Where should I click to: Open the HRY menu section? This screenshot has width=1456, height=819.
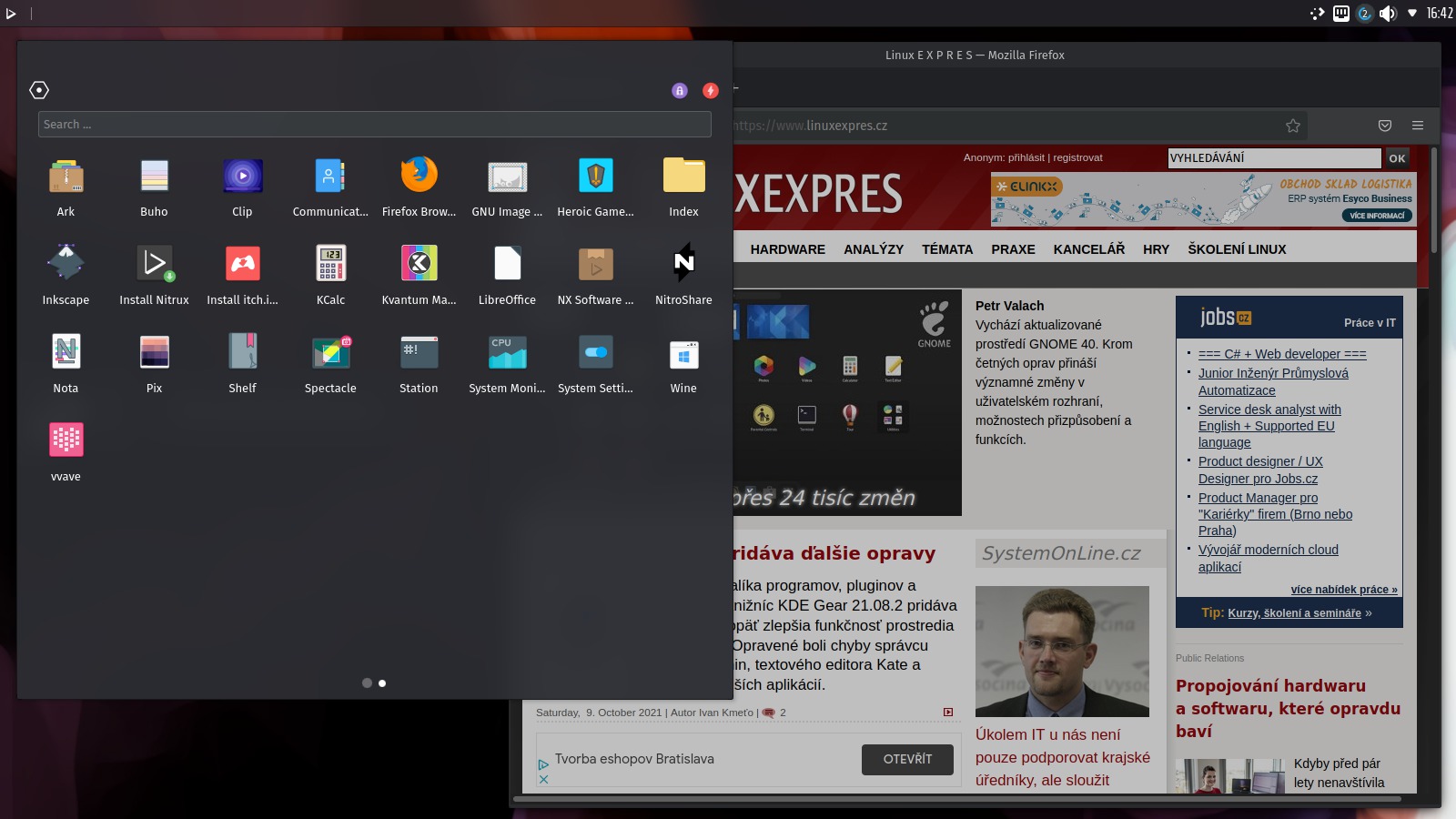(1156, 249)
